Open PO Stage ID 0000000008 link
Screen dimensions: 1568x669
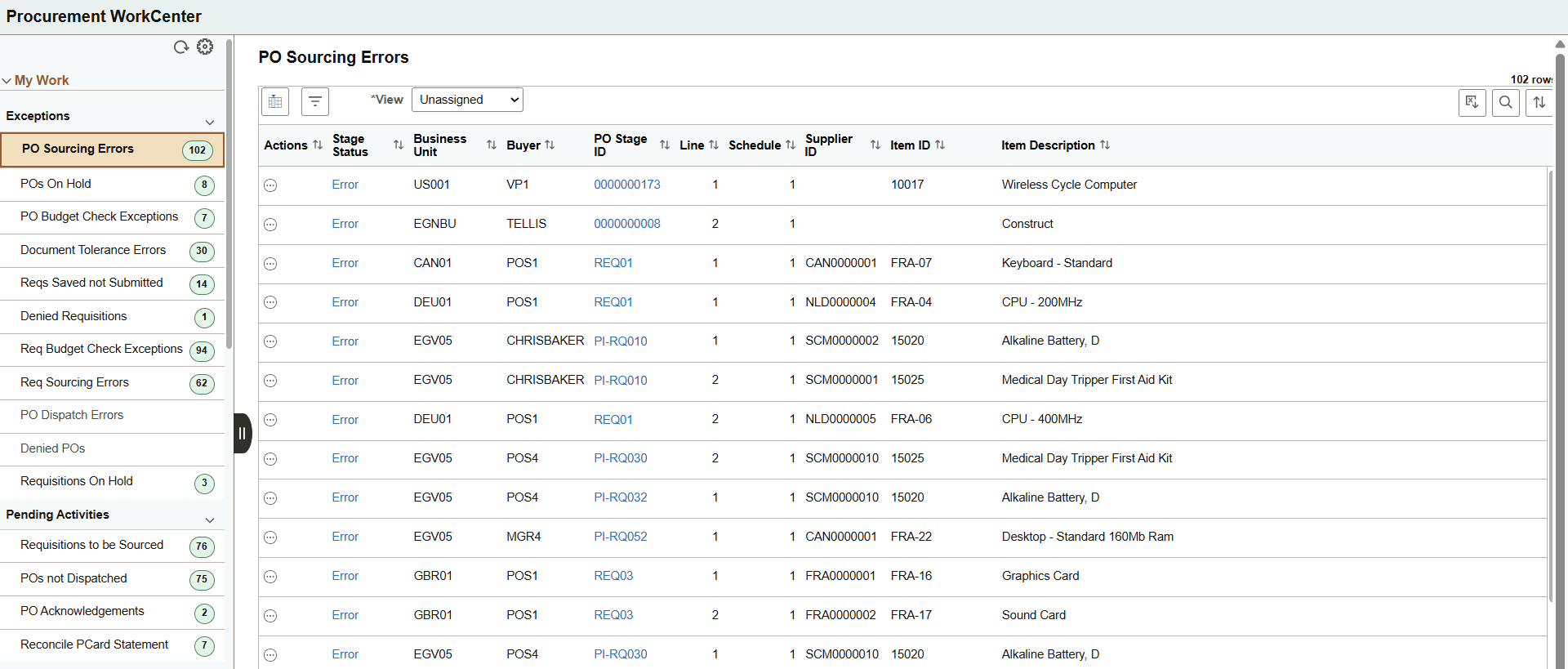coord(626,224)
